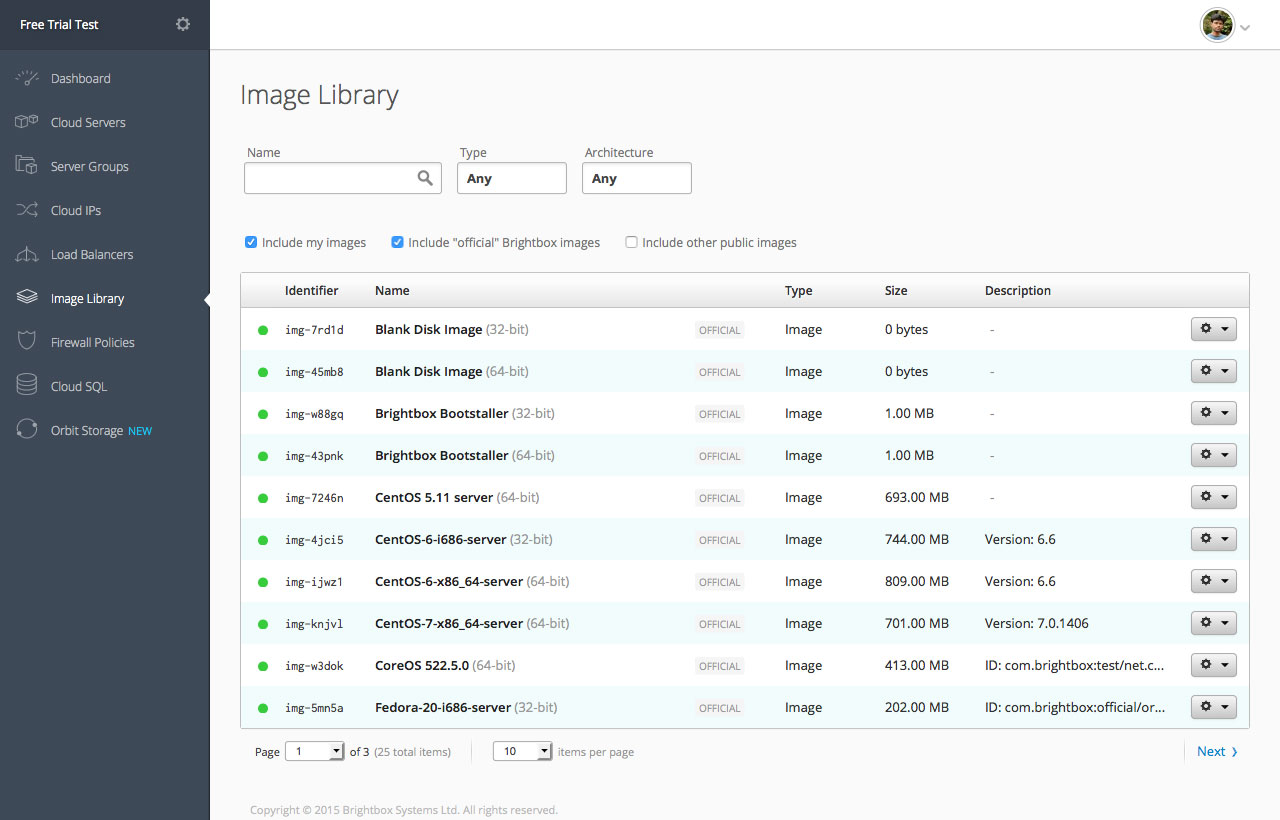
Task: Click the user avatar at top right
Action: point(1217,25)
